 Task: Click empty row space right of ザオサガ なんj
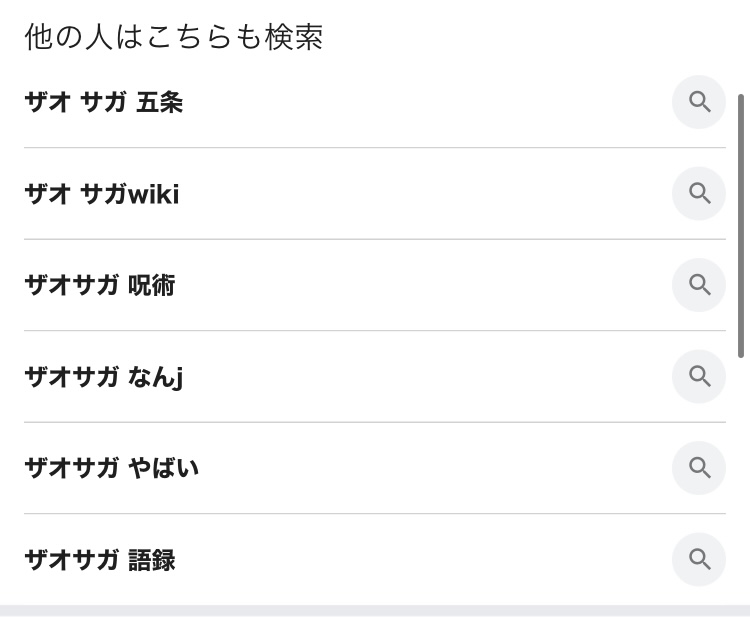point(420,377)
